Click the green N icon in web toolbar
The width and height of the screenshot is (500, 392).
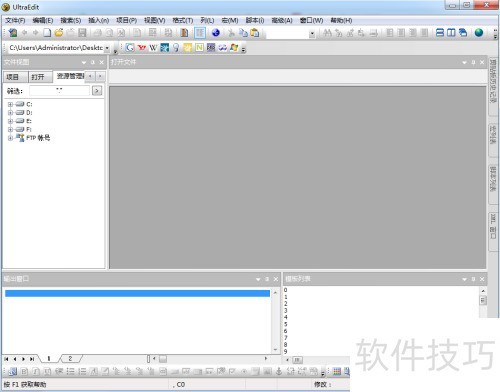coord(199,48)
